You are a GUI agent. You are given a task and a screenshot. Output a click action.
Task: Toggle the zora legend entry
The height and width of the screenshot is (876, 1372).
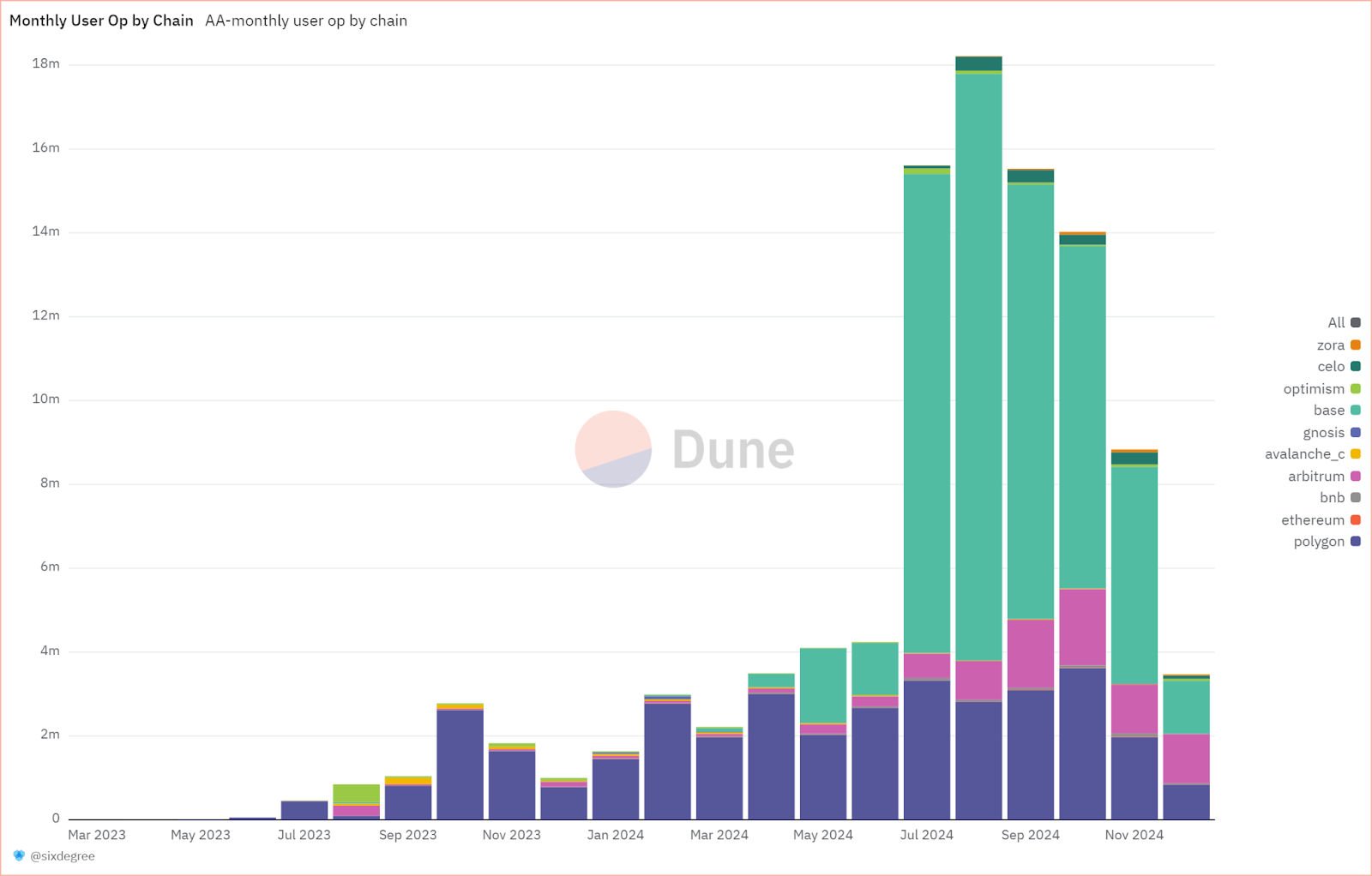(1339, 345)
